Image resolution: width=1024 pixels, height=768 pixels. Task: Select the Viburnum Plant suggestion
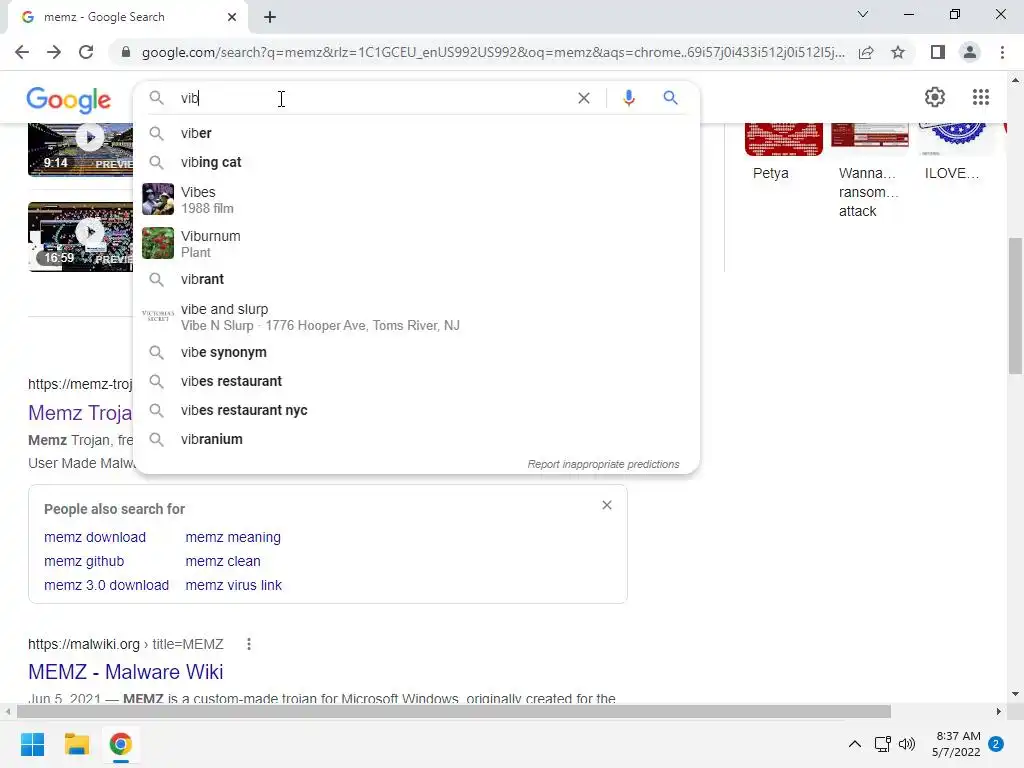(417, 244)
